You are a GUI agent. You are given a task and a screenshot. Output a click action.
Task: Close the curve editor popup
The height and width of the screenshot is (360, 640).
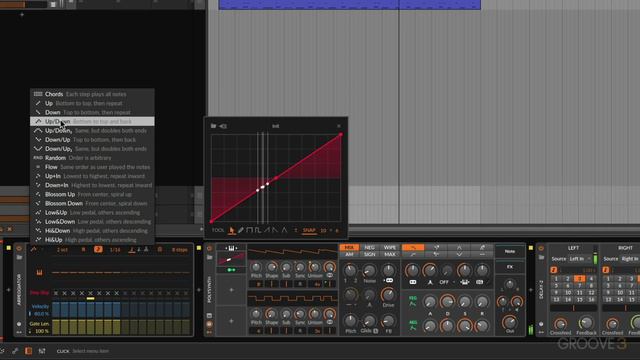(339, 126)
